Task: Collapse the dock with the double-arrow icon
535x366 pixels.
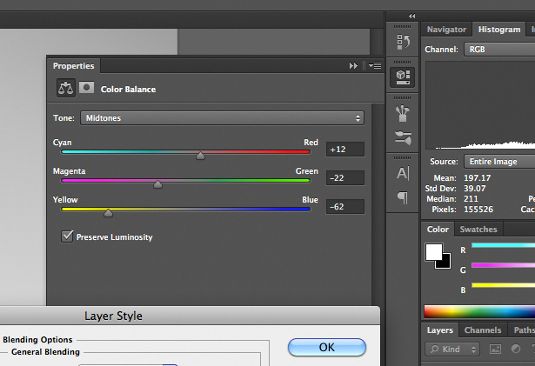Action: click(x=412, y=16)
